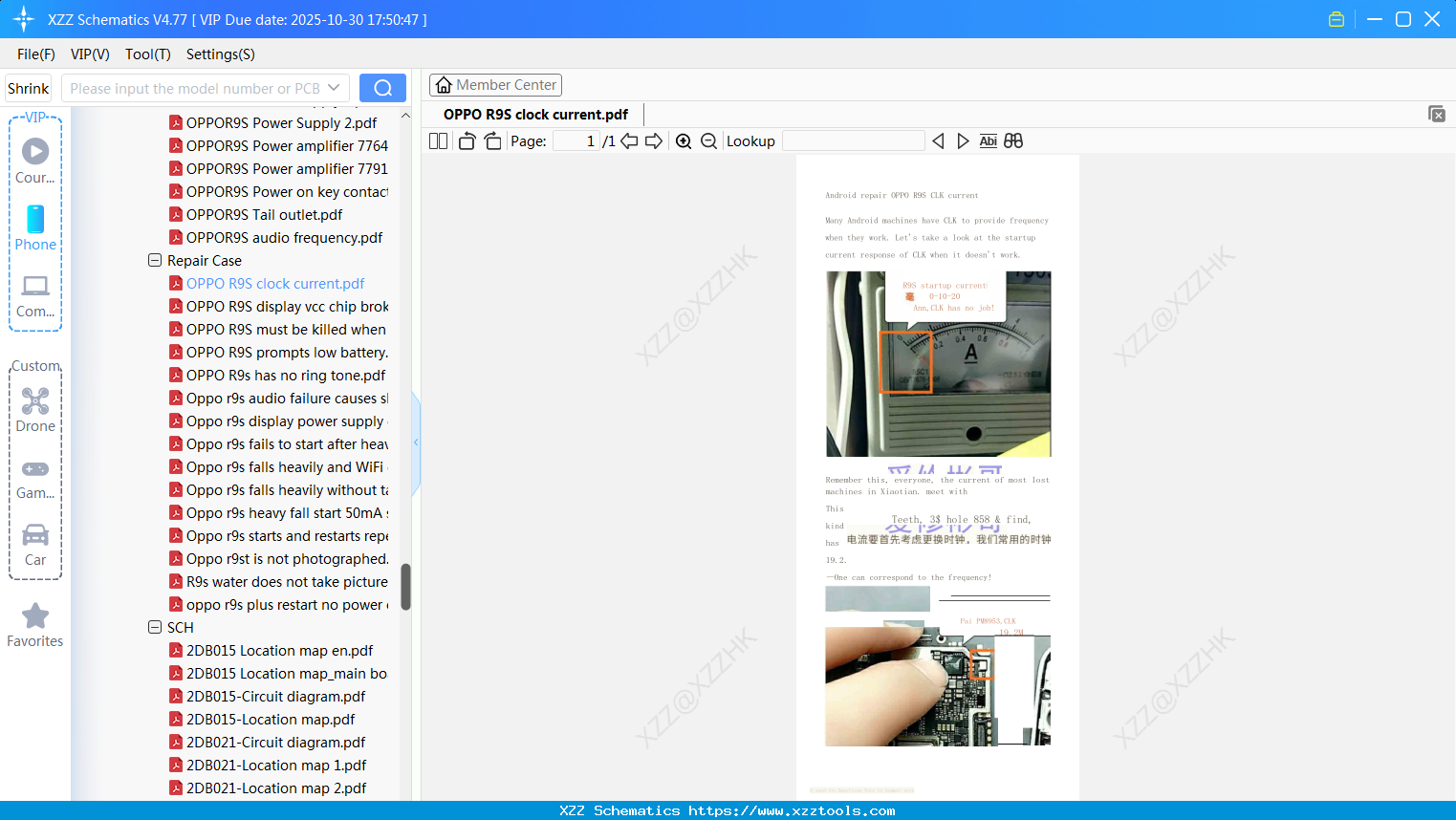
Task: Open the model number dropdown arrow
Action: [334, 88]
